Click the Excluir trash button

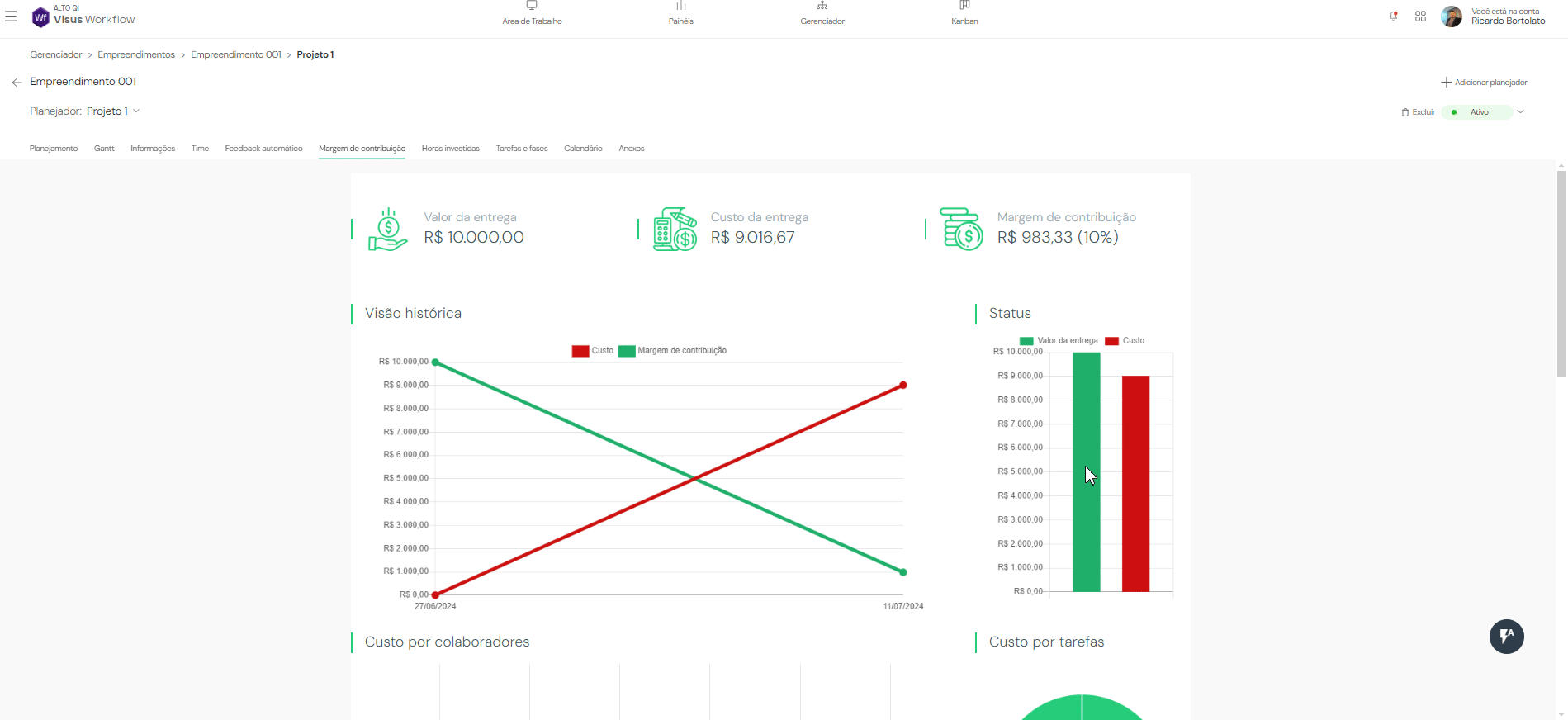[x=1419, y=112]
